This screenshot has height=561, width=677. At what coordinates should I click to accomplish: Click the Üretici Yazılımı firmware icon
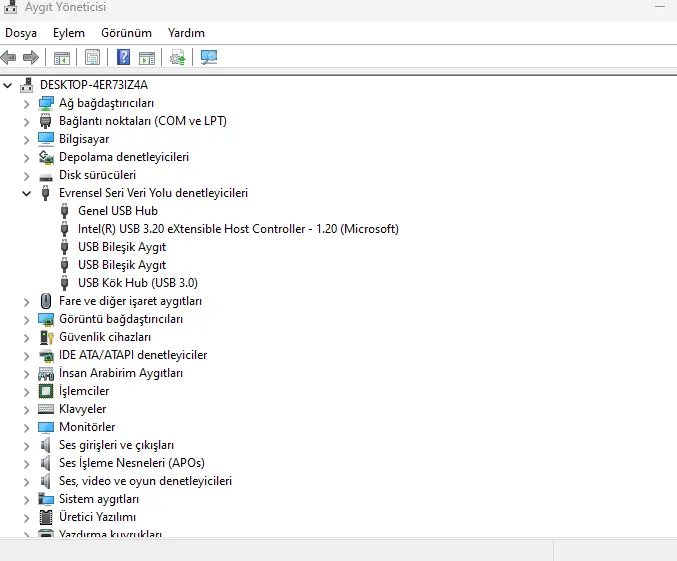click(46, 517)
